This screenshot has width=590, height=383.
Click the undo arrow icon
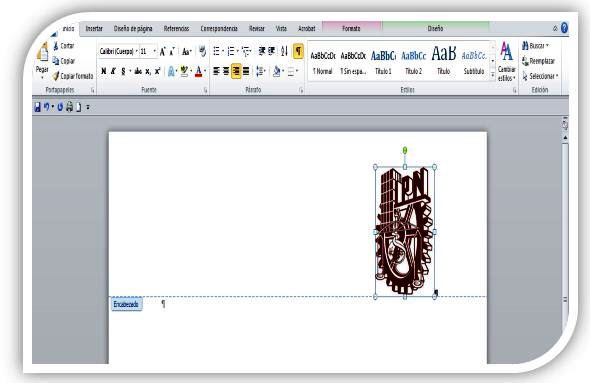[x=47, y=107]
